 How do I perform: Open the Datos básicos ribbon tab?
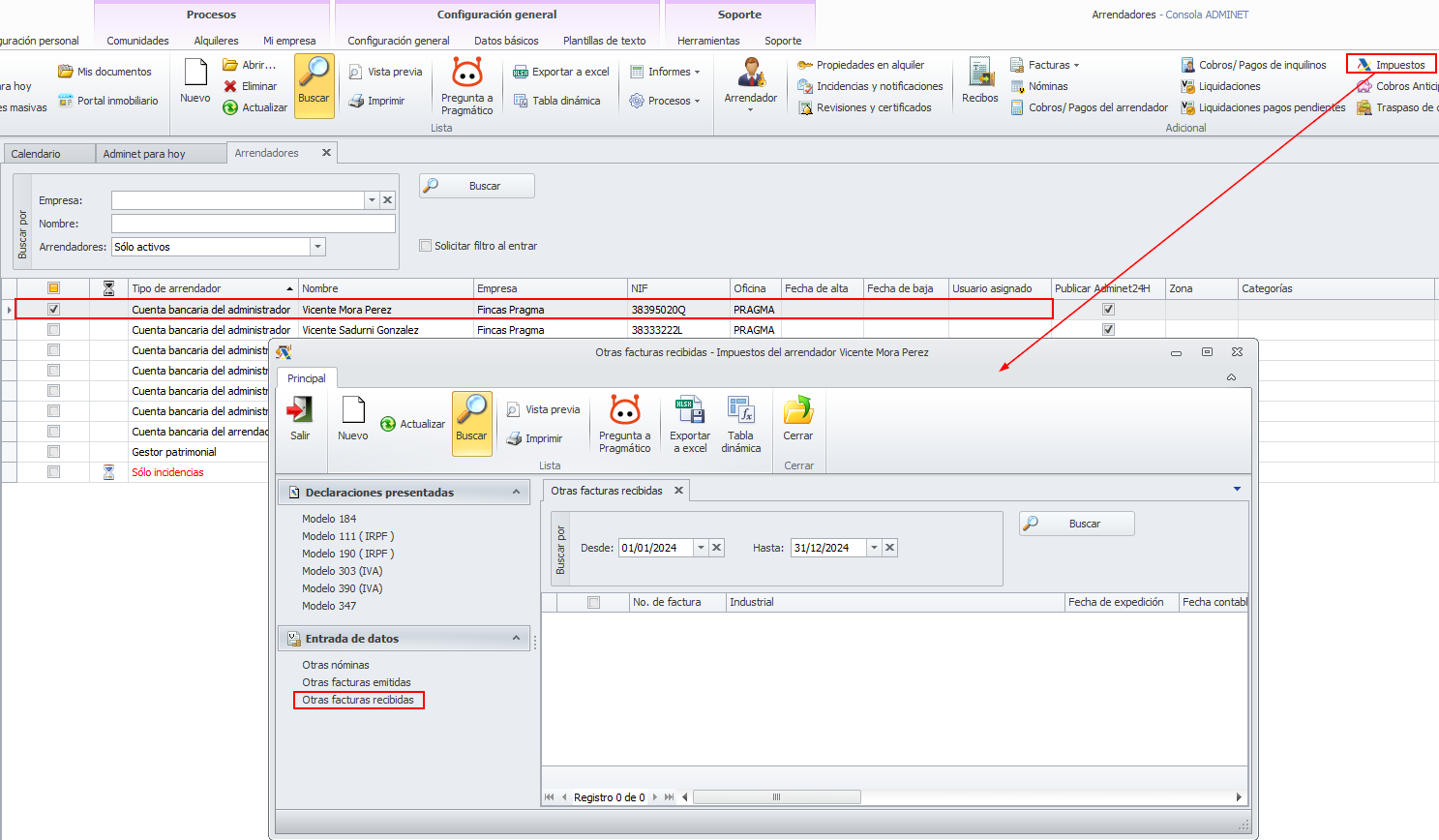pyautogui.click(x=506, y=41)
